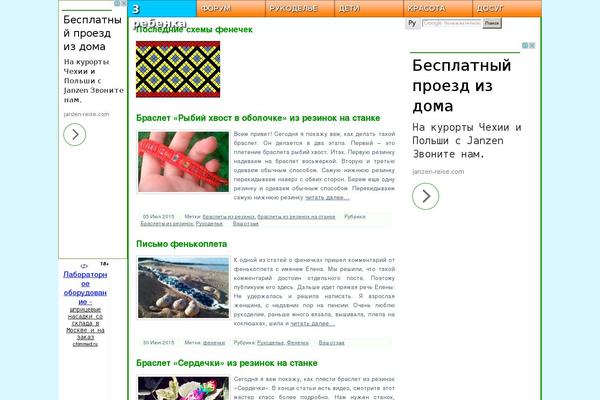Screen dimensions: 600x400
Task: Close the right banner ad with its X icon
Action: tap(532, 46)
